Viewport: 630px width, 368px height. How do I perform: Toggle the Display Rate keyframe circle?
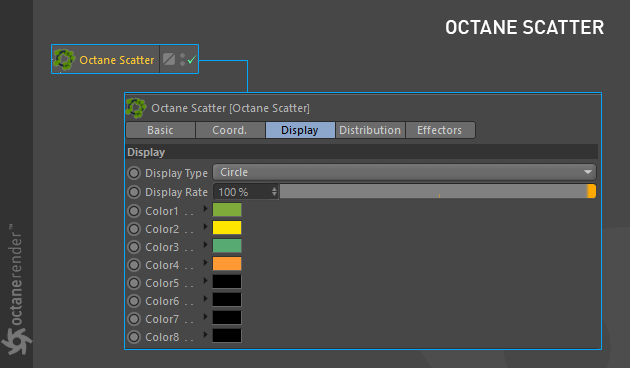(x=134, y=192)
